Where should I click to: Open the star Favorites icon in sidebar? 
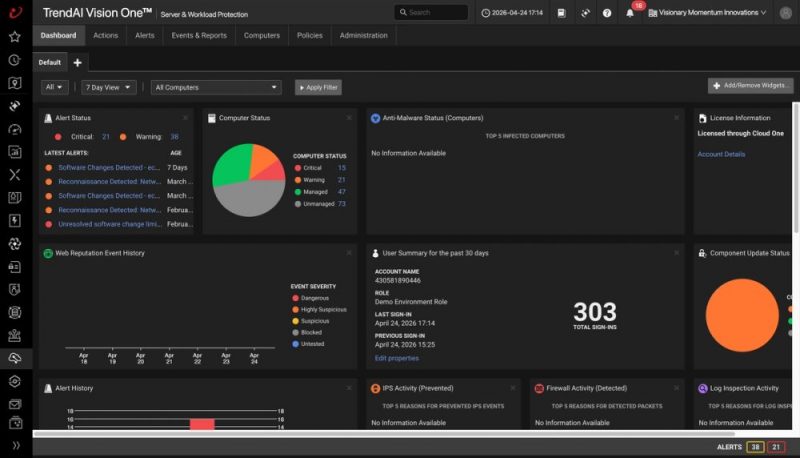tap(15, 36)
